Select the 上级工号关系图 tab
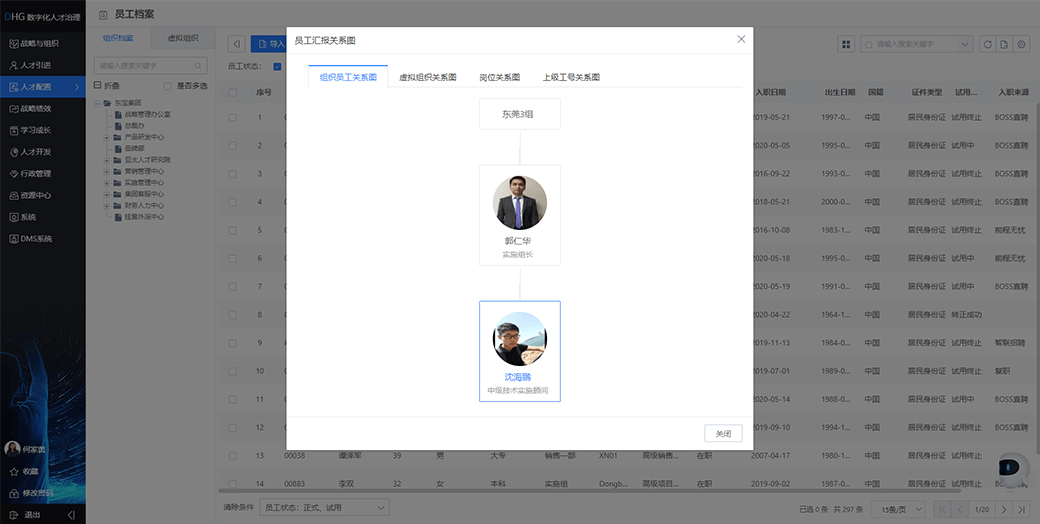1040x524 pixels. (x=571, y=77)
